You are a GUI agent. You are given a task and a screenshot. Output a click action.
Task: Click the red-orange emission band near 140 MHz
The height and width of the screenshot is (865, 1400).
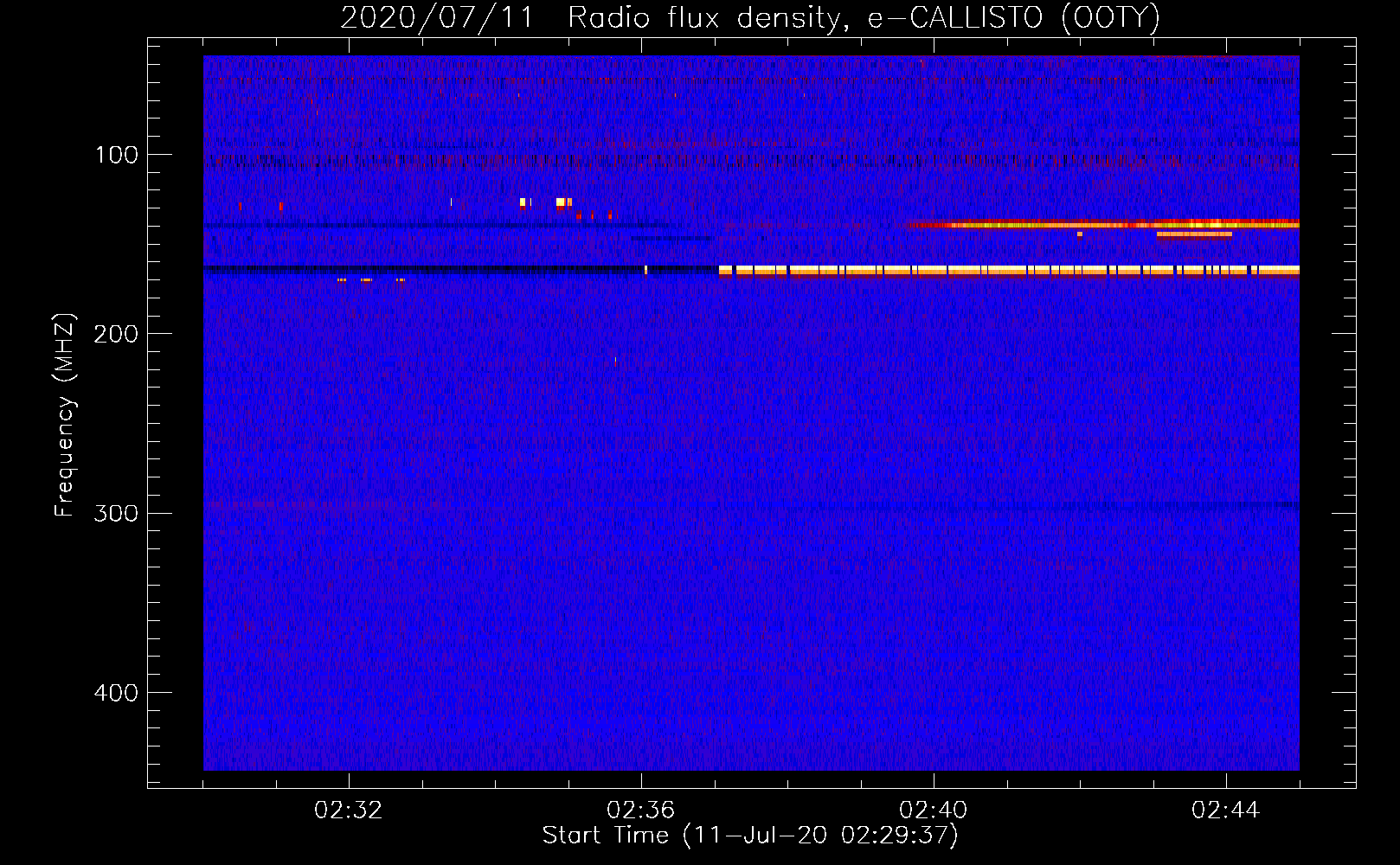(1103, 224)
